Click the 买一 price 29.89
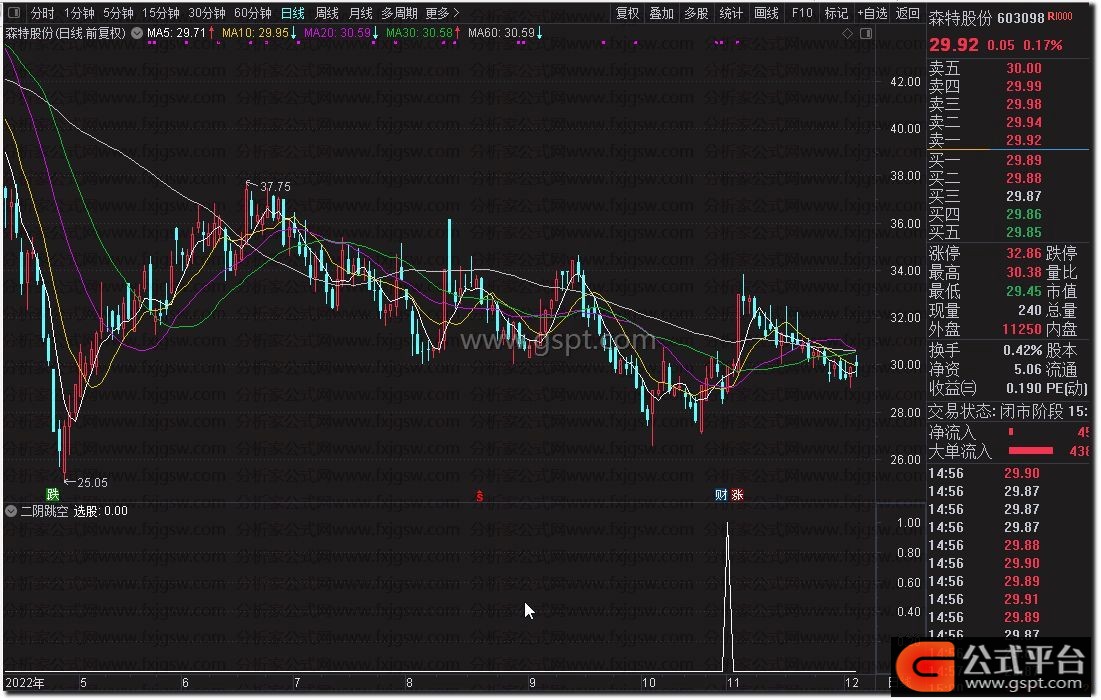This screenshot has height=700, width=1101. pos(1024,160)
